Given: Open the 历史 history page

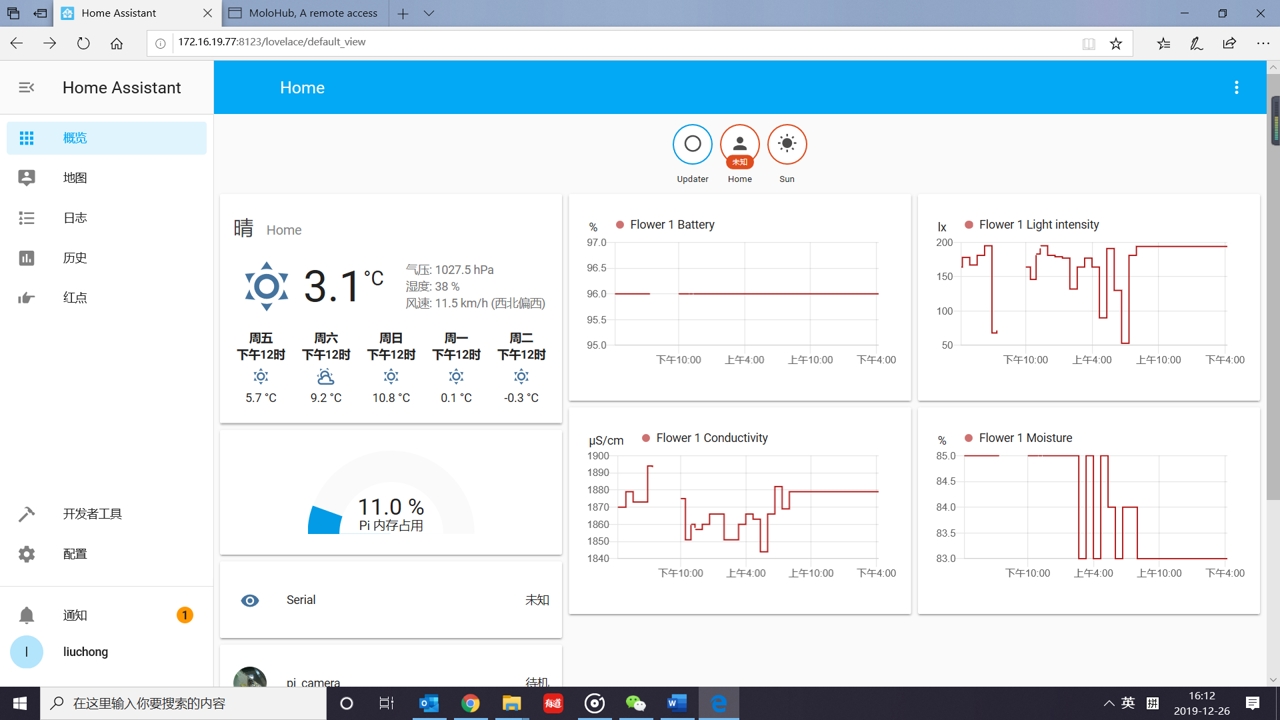Looking at the screenshot, I should pos(107,258).
